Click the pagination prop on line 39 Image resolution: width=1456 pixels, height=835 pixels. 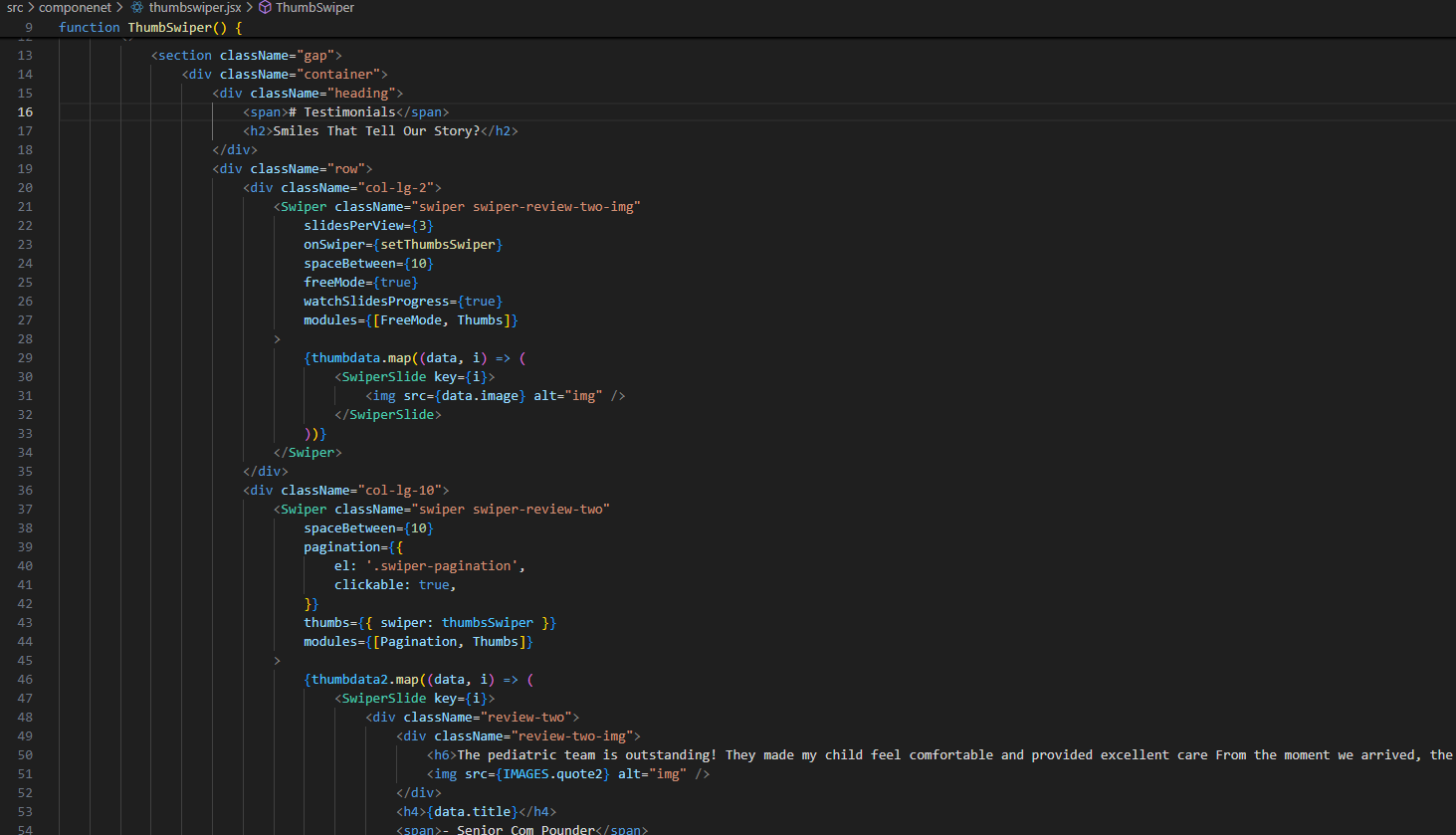[342, 546]
